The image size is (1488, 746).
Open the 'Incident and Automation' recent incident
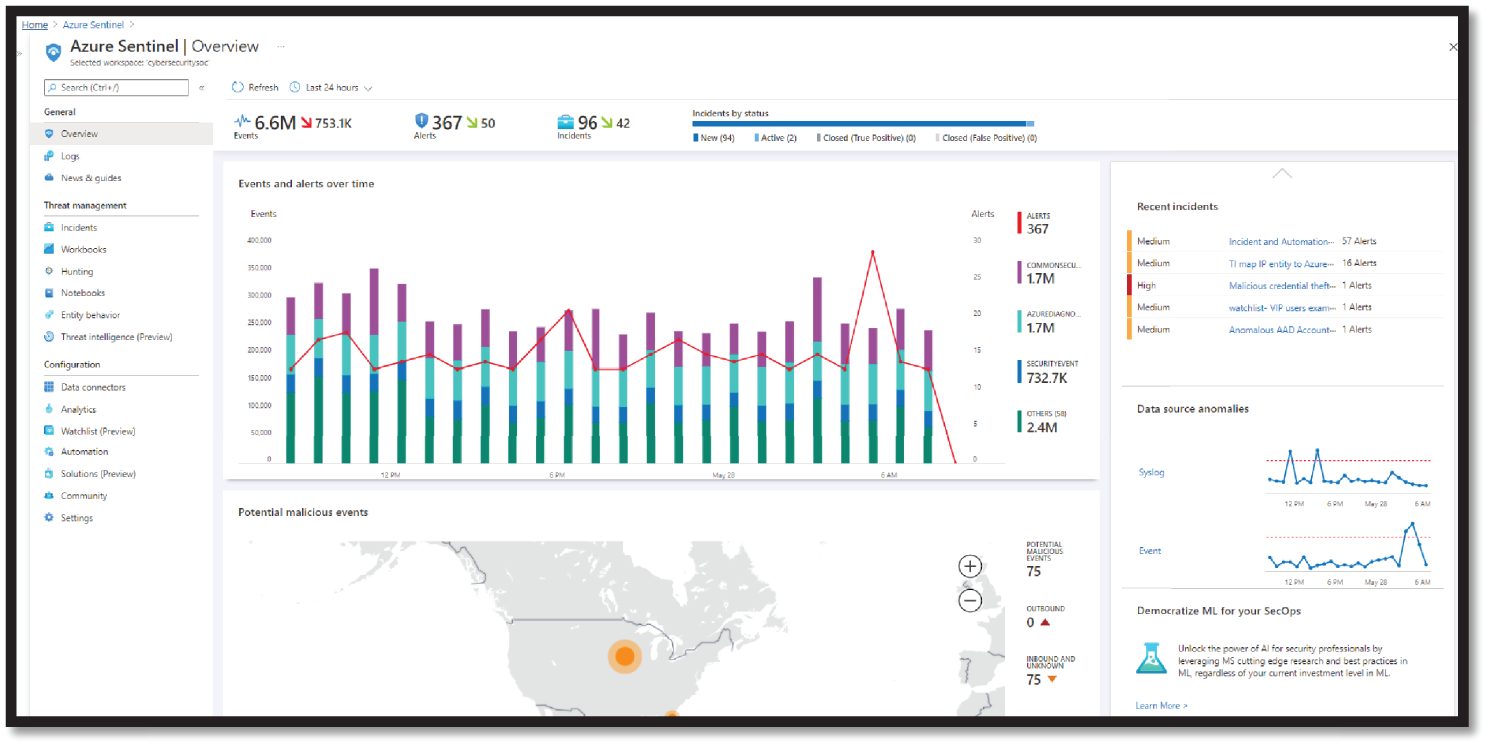[1281, 241]
